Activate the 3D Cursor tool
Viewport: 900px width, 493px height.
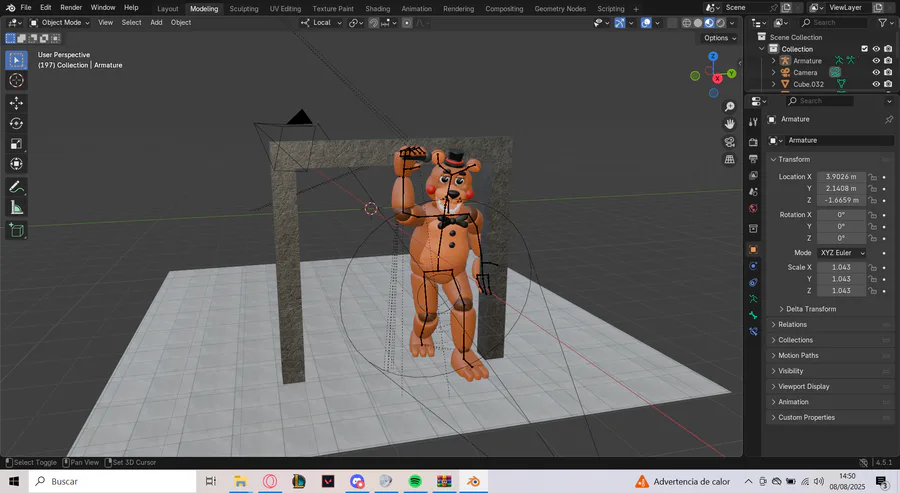pyautogui.click(x=16, y=80)
